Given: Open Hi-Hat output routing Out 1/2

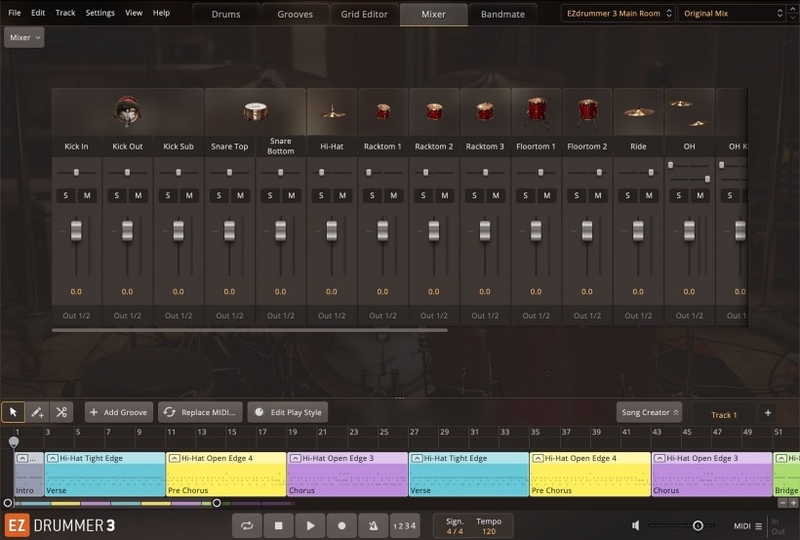Looking at the screenshot, I should tap(332, 315).
